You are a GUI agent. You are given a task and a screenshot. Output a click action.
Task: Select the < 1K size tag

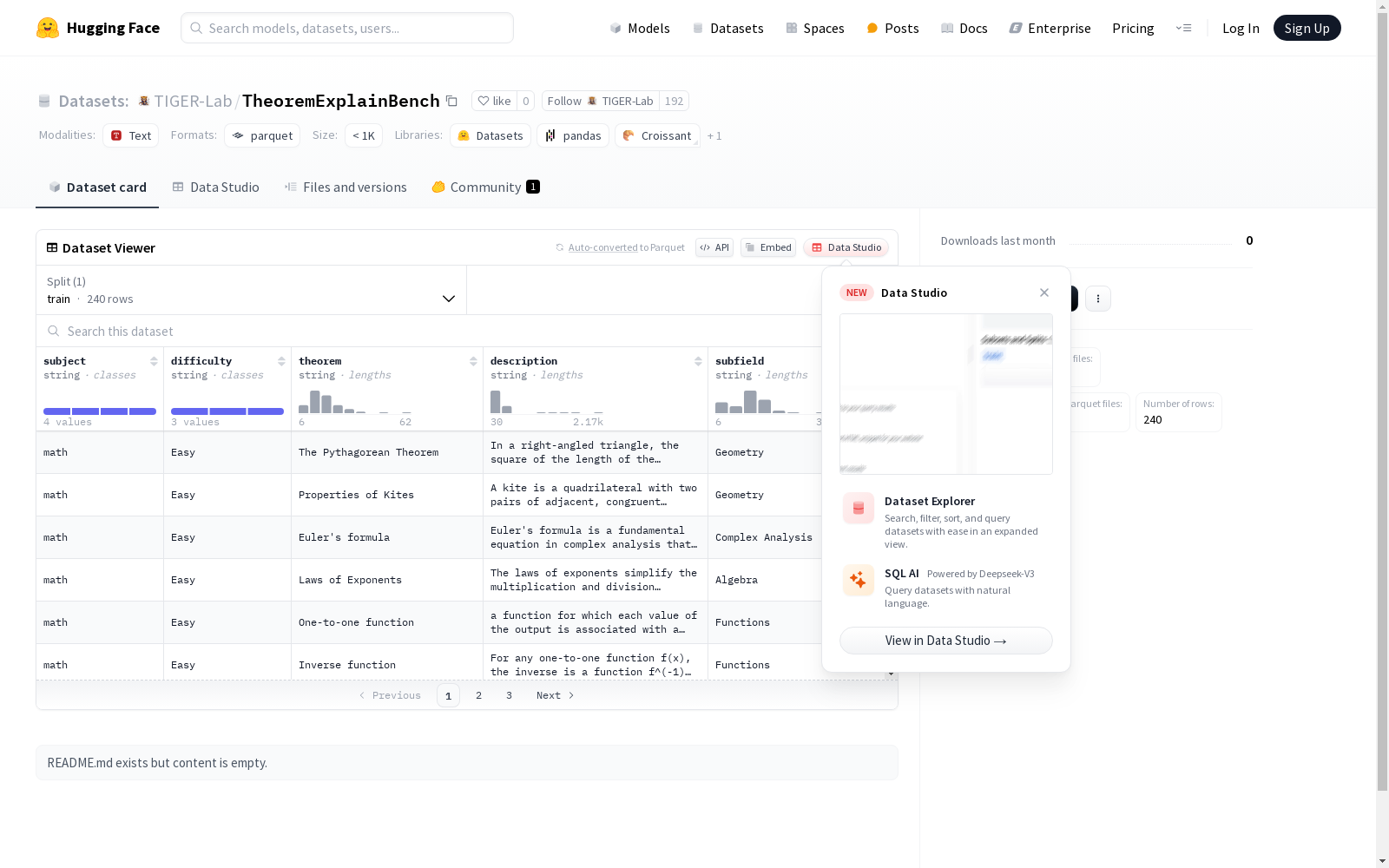tap(364, 135)
